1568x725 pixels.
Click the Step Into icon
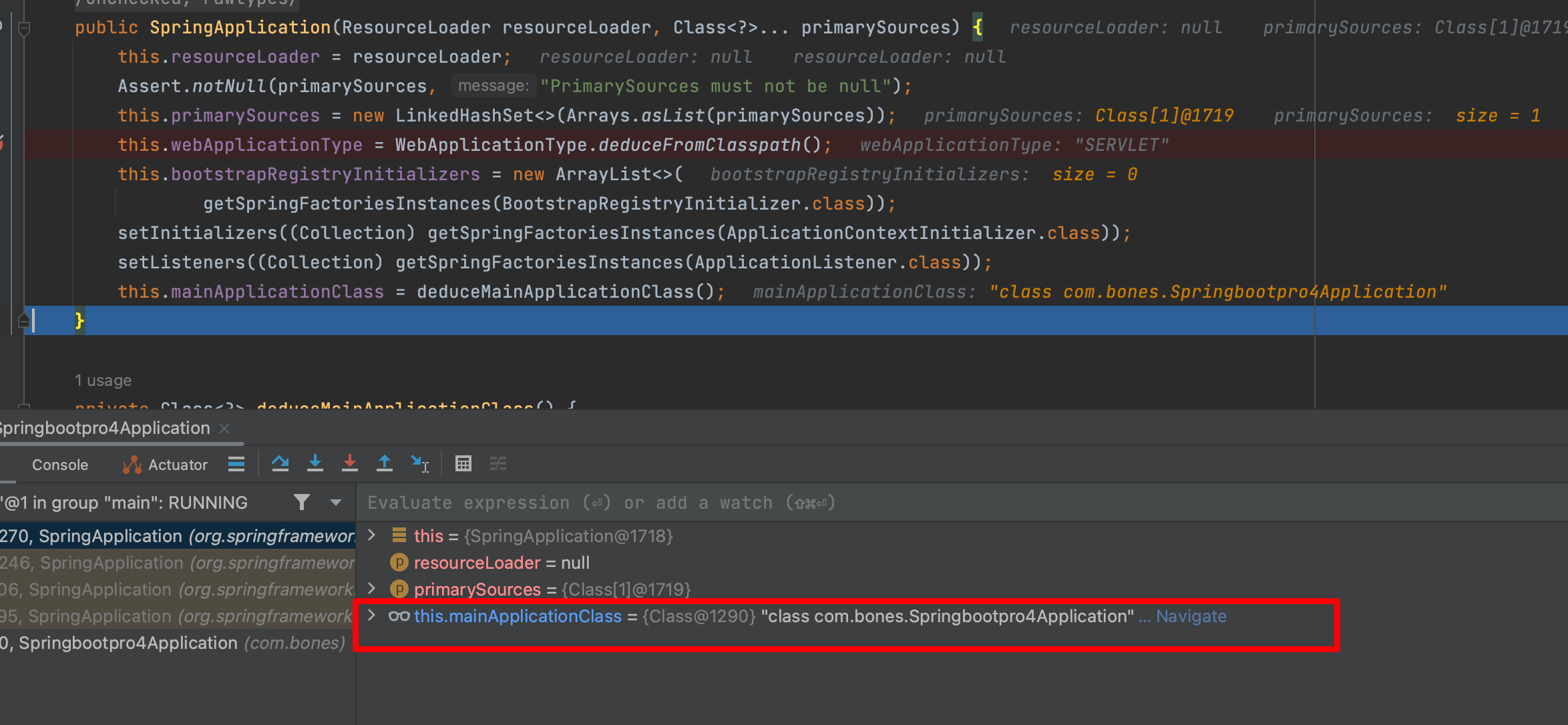(315, 463)
